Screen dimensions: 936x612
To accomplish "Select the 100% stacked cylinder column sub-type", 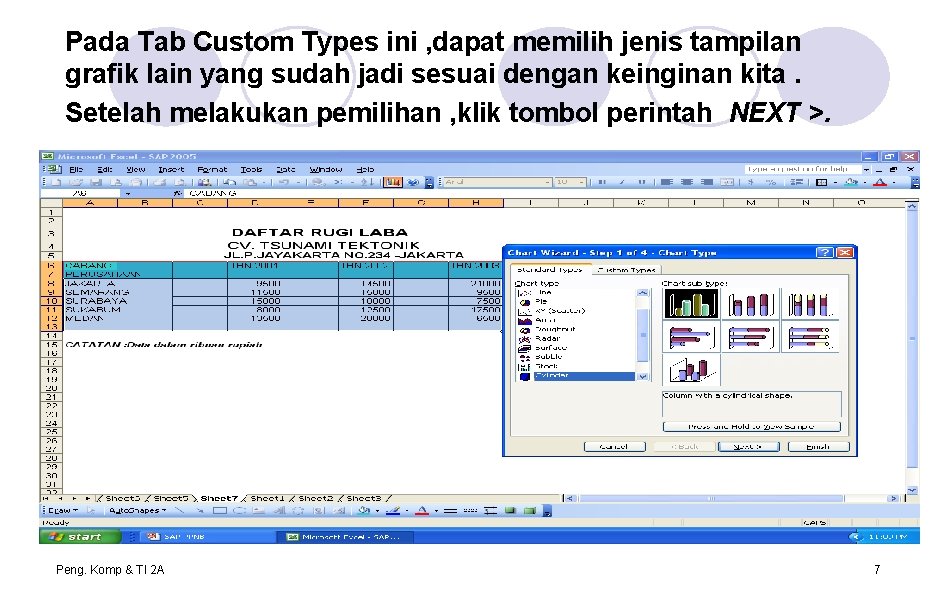I will (x=810, y=304).
